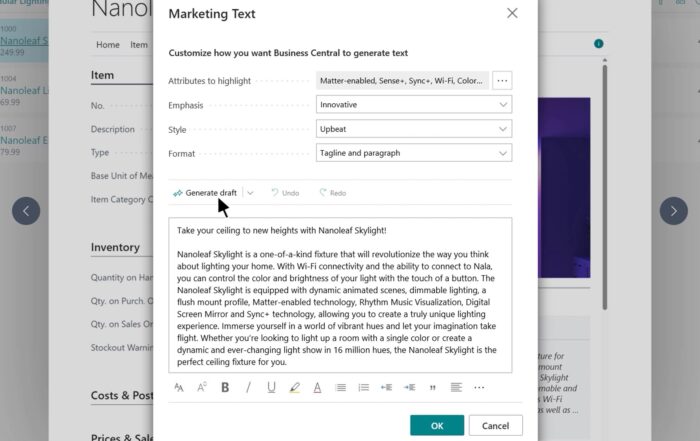This screenshot has height=441, width=700.
Task: Expand the Generate draft options arrow
Action: point(250,193)
